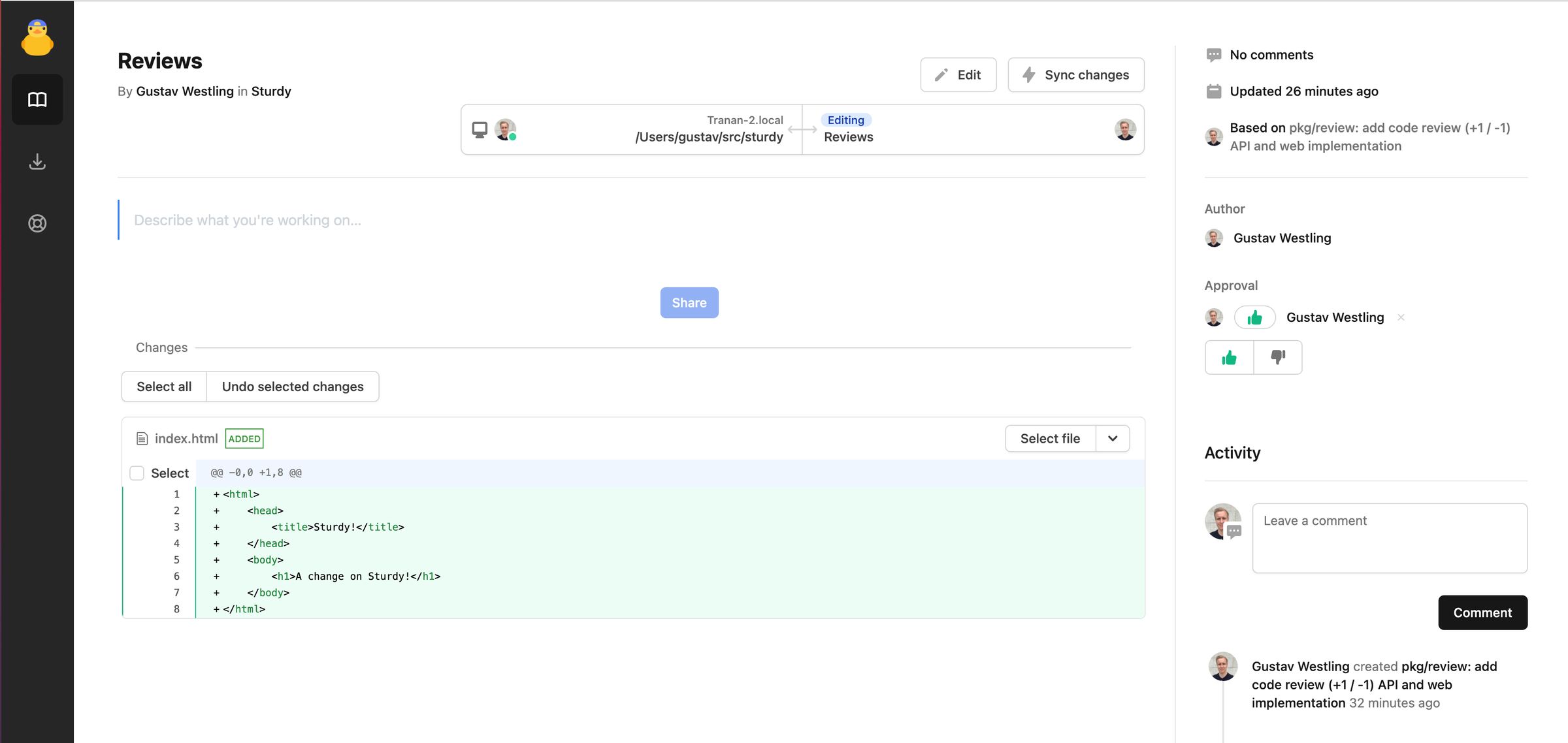Disapprove the change with the thumbs-down button

click(x=1278, y=357)
